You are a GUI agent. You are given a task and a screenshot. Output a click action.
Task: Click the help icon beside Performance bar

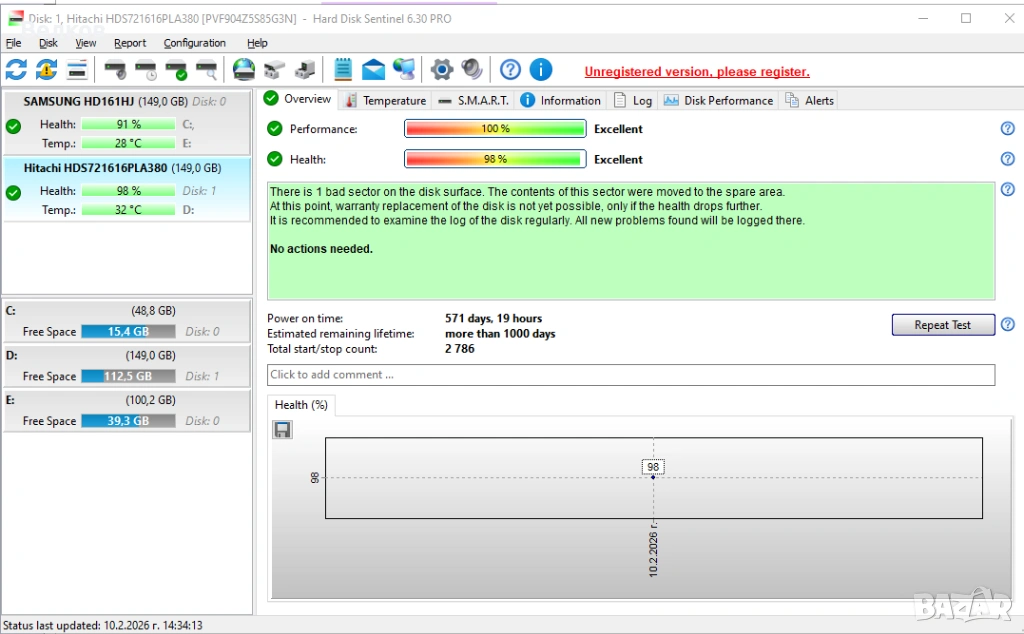[x=1007, y=129]
